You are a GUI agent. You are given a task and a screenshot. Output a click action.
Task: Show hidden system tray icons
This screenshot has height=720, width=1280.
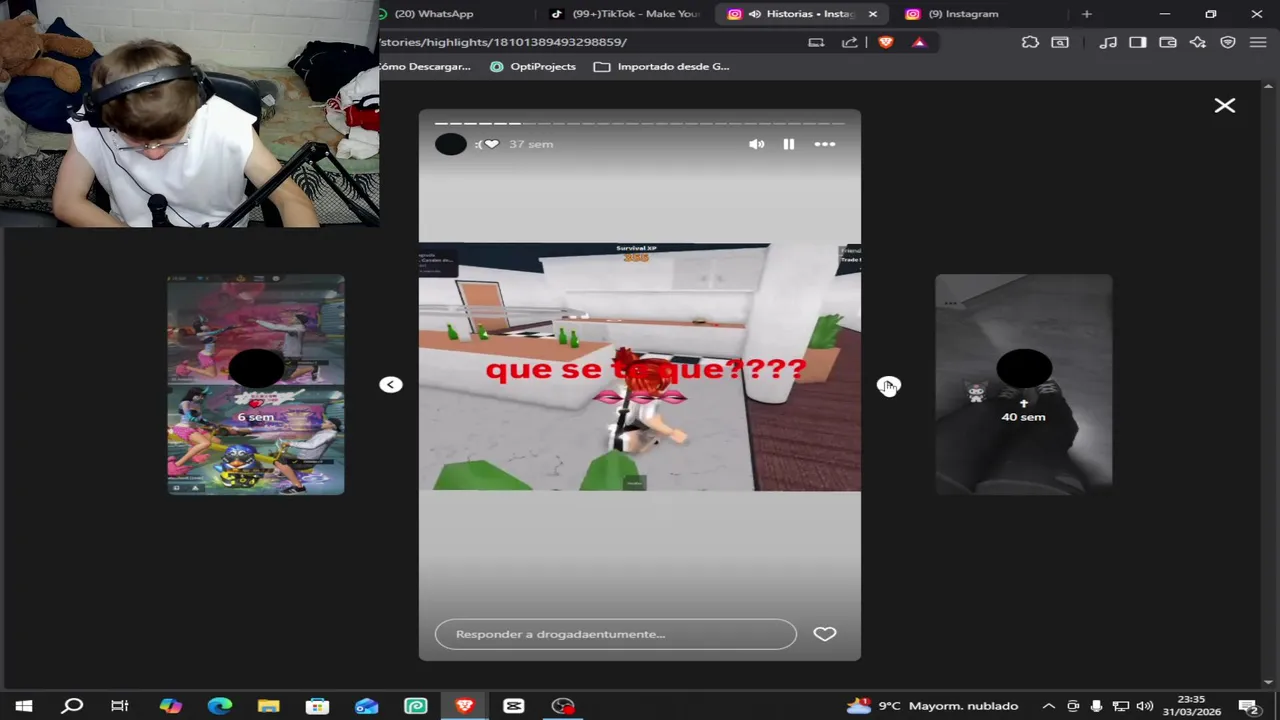pyautogui.click(x=1048, y=706)
